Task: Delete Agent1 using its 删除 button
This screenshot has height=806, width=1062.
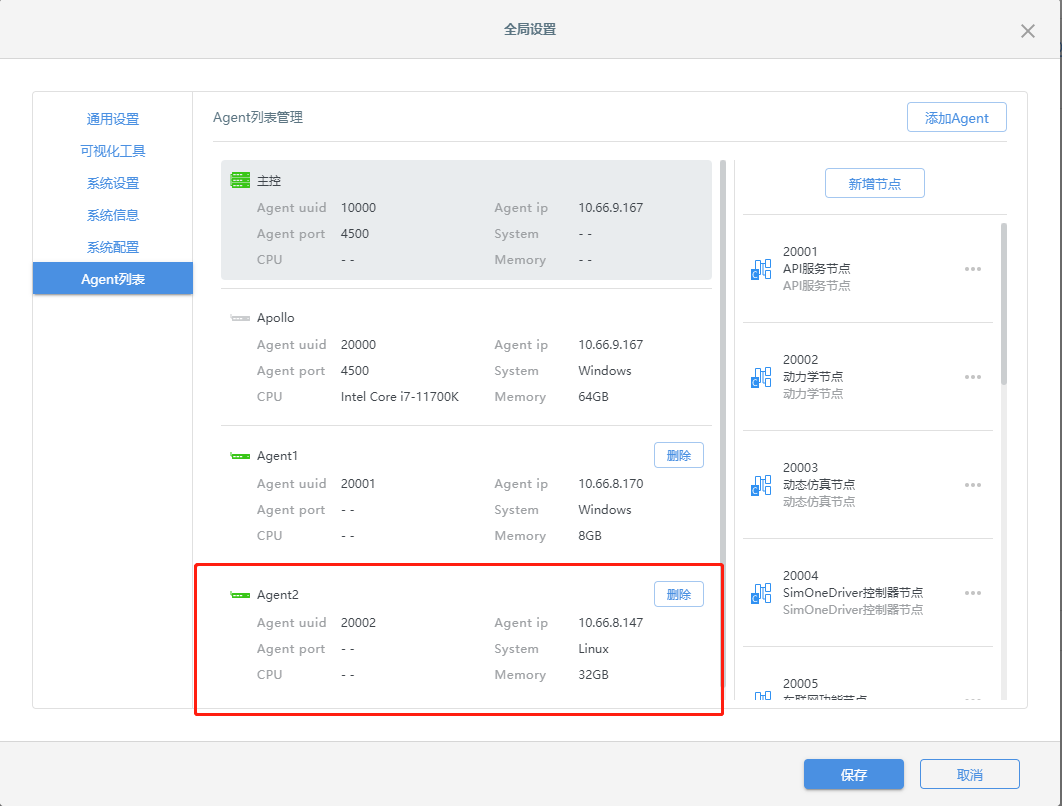Action: (678, 455)
